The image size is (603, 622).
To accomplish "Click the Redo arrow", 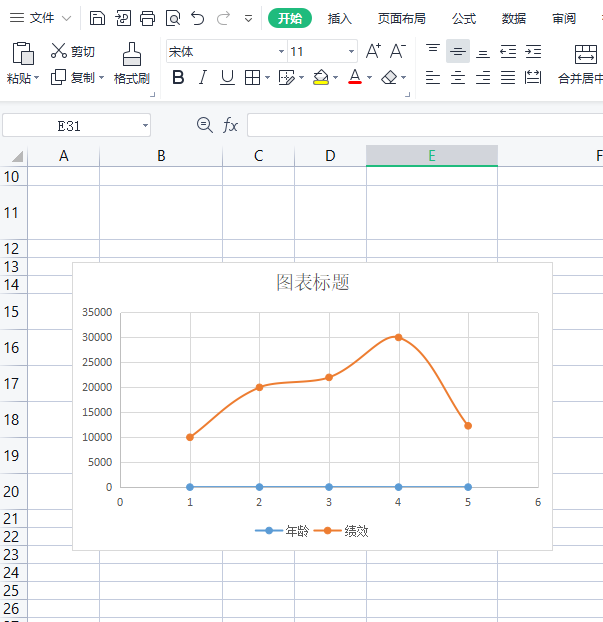I will coord(223,18).
